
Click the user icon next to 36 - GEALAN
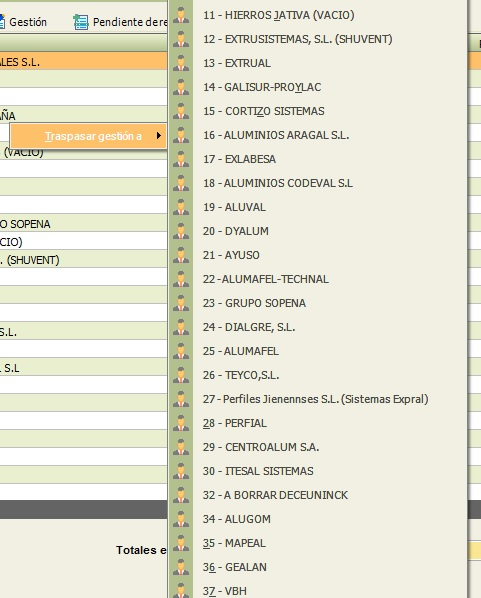click(181, 567)
